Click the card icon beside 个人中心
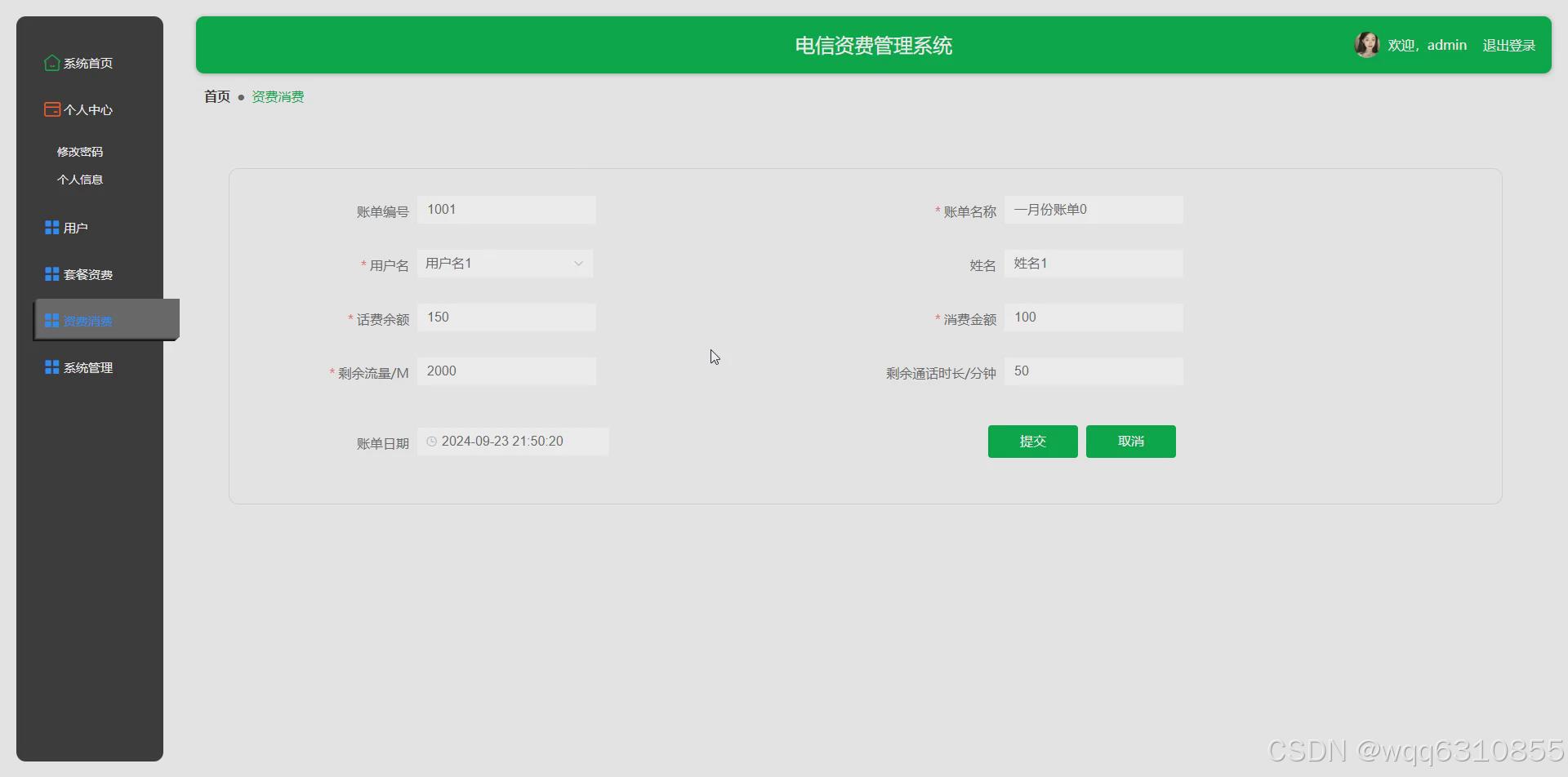 click(51, 109)
